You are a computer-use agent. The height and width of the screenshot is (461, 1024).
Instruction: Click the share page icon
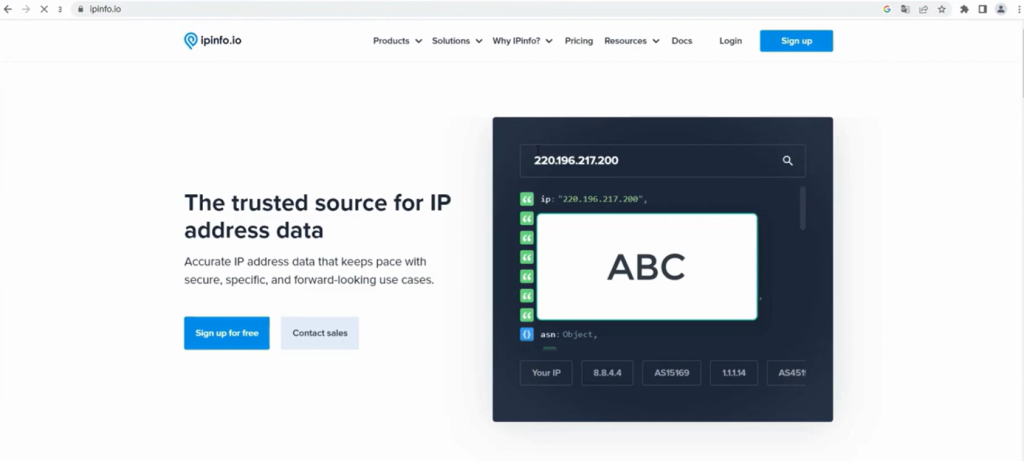923,9
